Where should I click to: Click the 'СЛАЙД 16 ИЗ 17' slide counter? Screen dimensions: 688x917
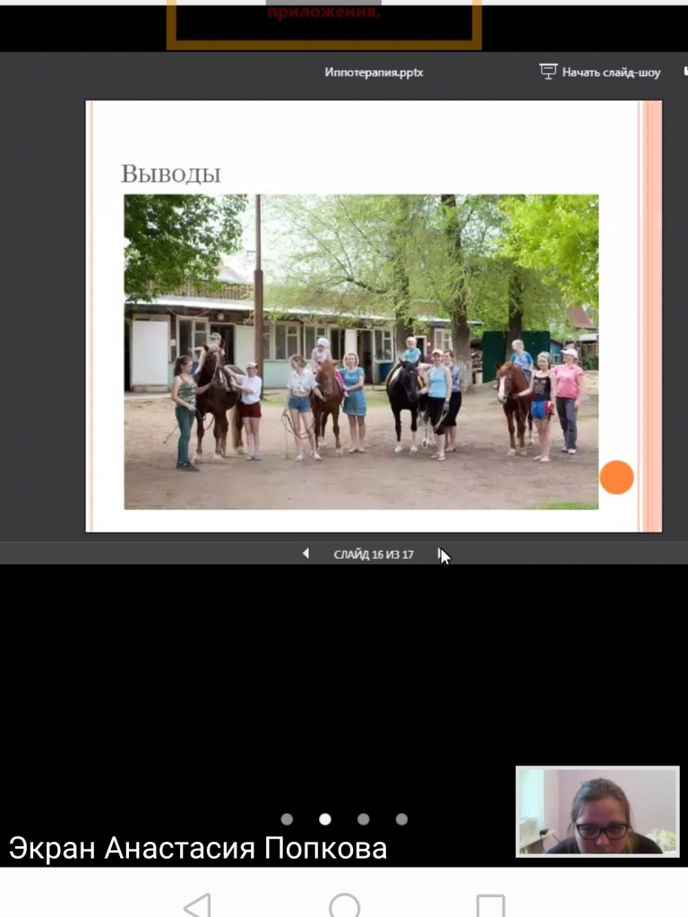(373, 554)
